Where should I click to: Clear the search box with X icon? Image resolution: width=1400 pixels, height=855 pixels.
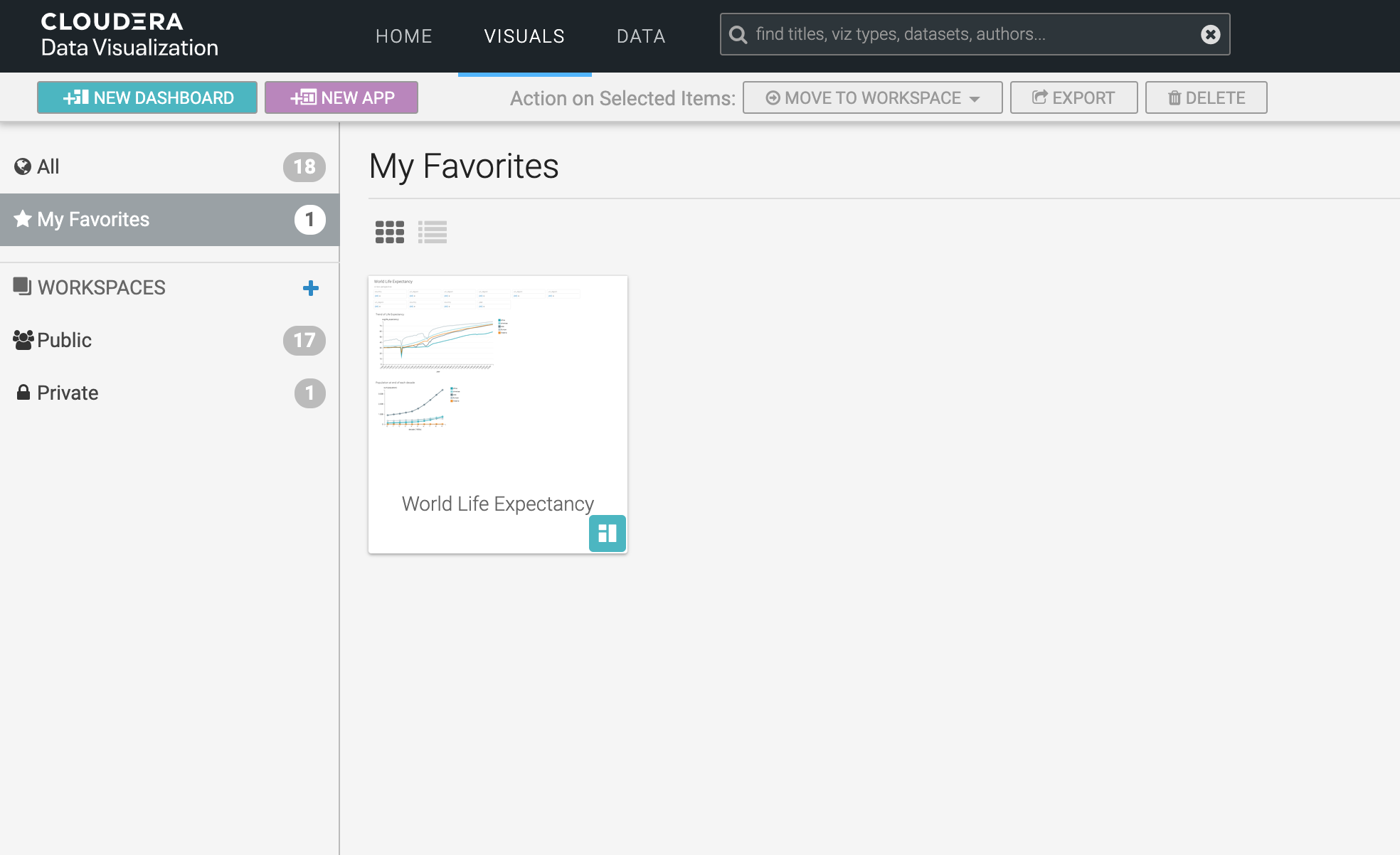(1210, 34)
